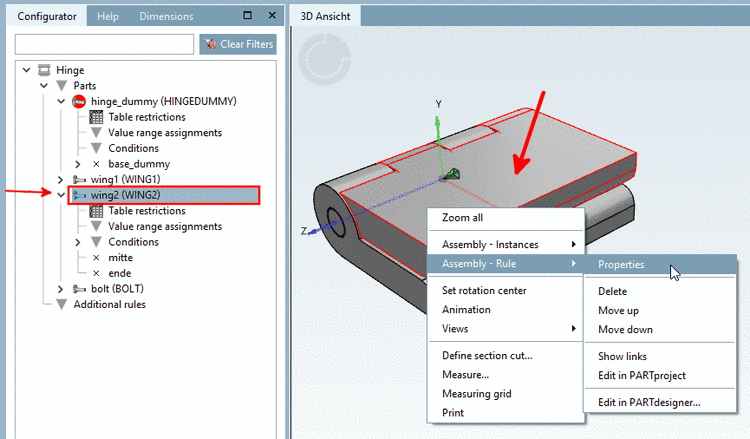Click the Additional rules triangle icon
This screenshot has height=439, width=750.
pyautogui.click(x=62, y=305)
